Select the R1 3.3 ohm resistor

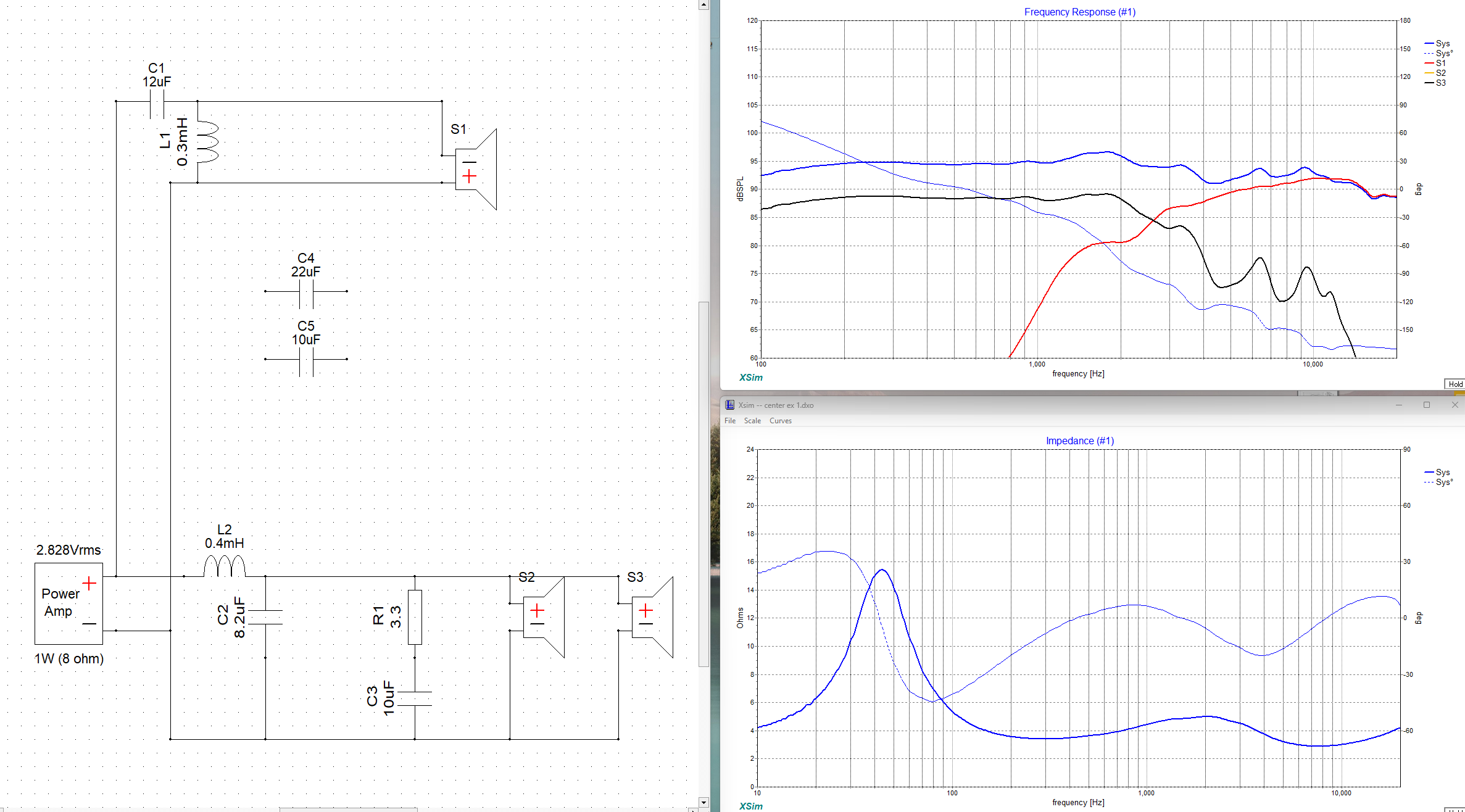point(415,617)
